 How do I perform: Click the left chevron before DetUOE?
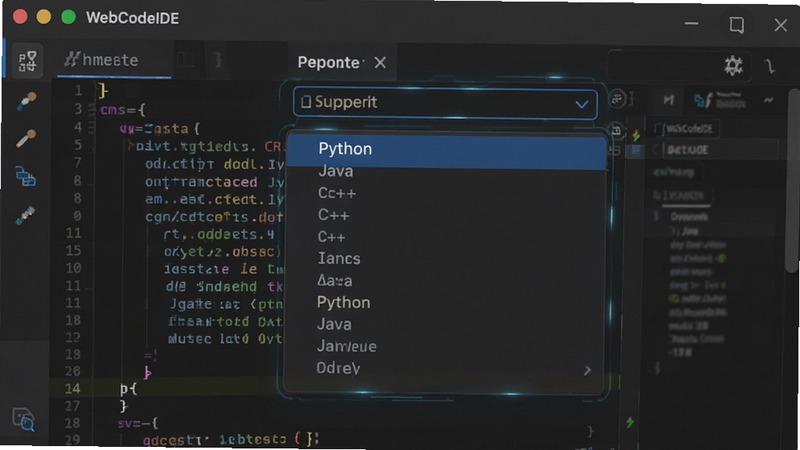[x=655, y=149]
